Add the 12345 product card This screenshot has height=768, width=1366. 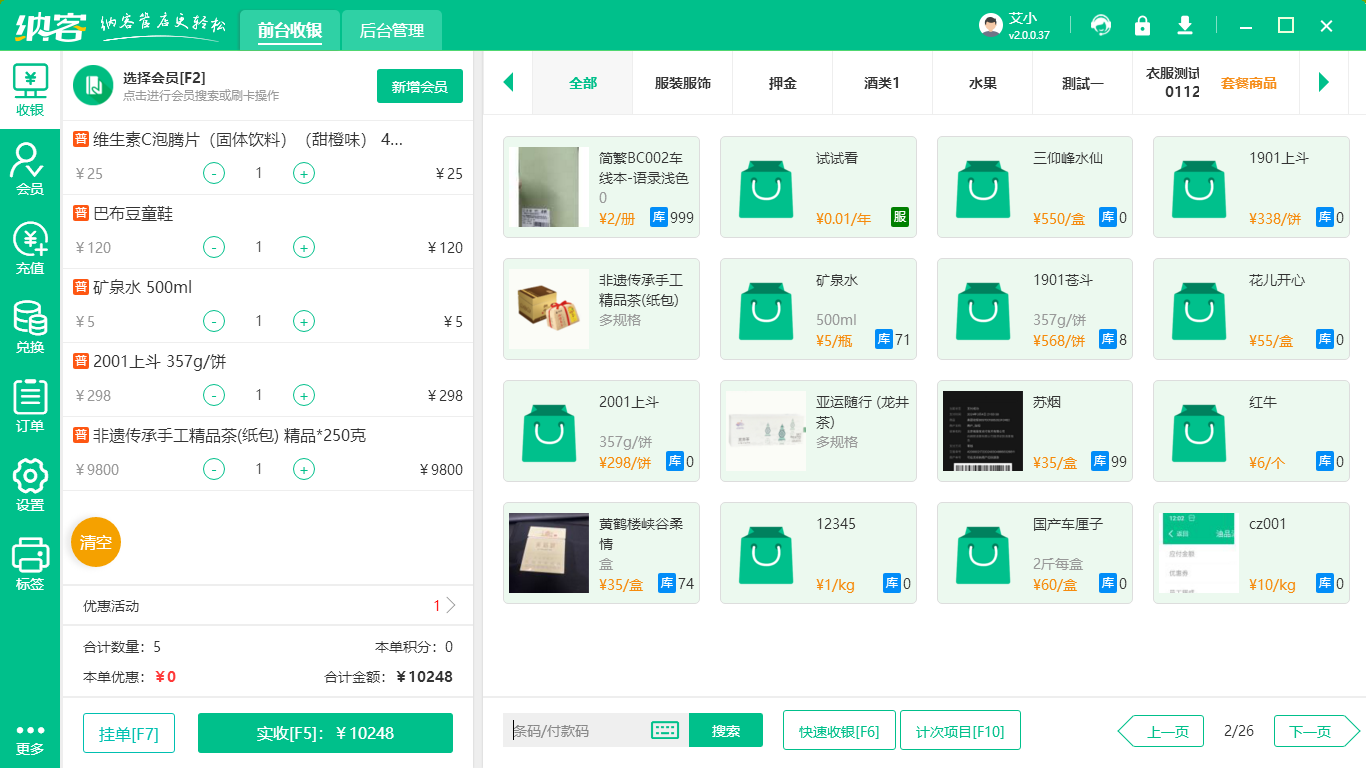point(818,553)
